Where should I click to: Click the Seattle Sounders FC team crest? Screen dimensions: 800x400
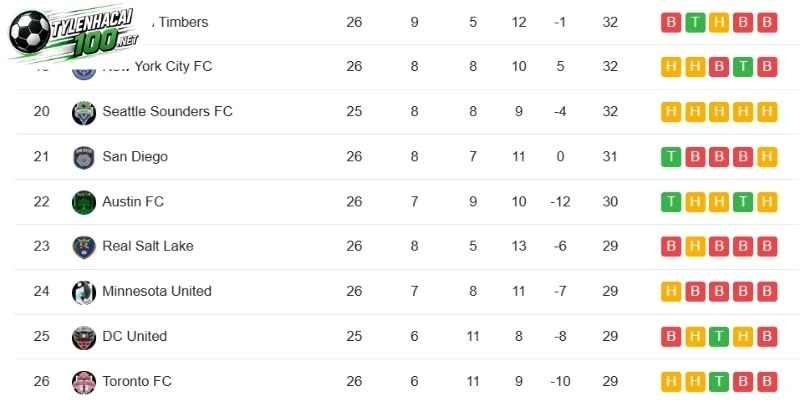coord(84,113)
